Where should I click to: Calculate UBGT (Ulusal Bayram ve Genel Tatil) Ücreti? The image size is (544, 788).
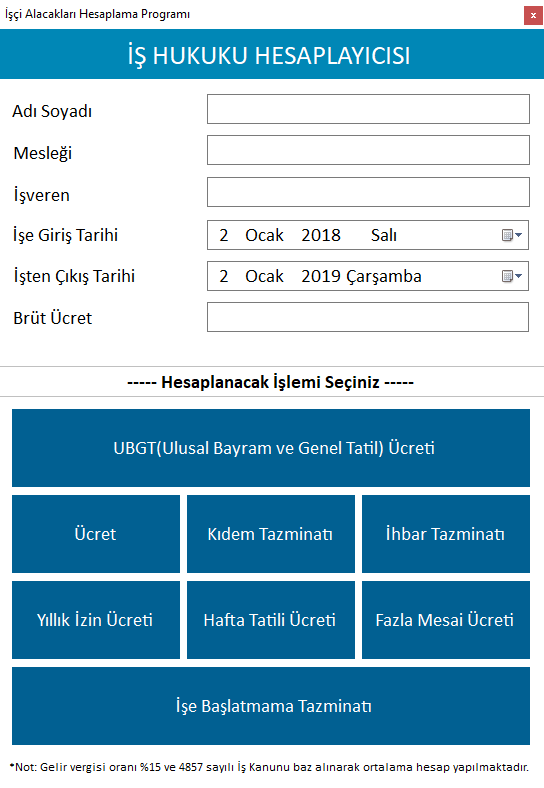pos(271,448)
